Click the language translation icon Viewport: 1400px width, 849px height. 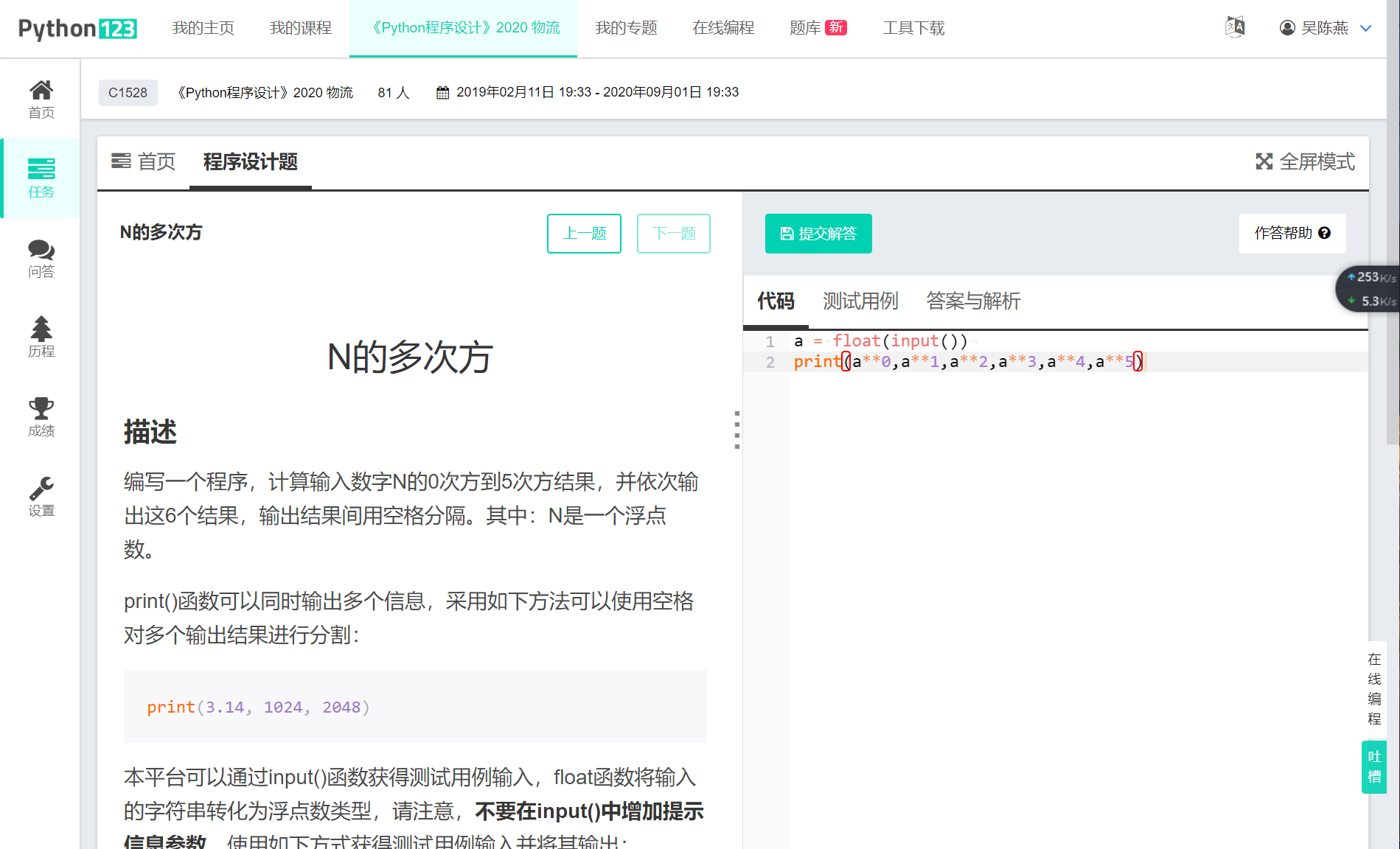click(x=1235, y=27)
